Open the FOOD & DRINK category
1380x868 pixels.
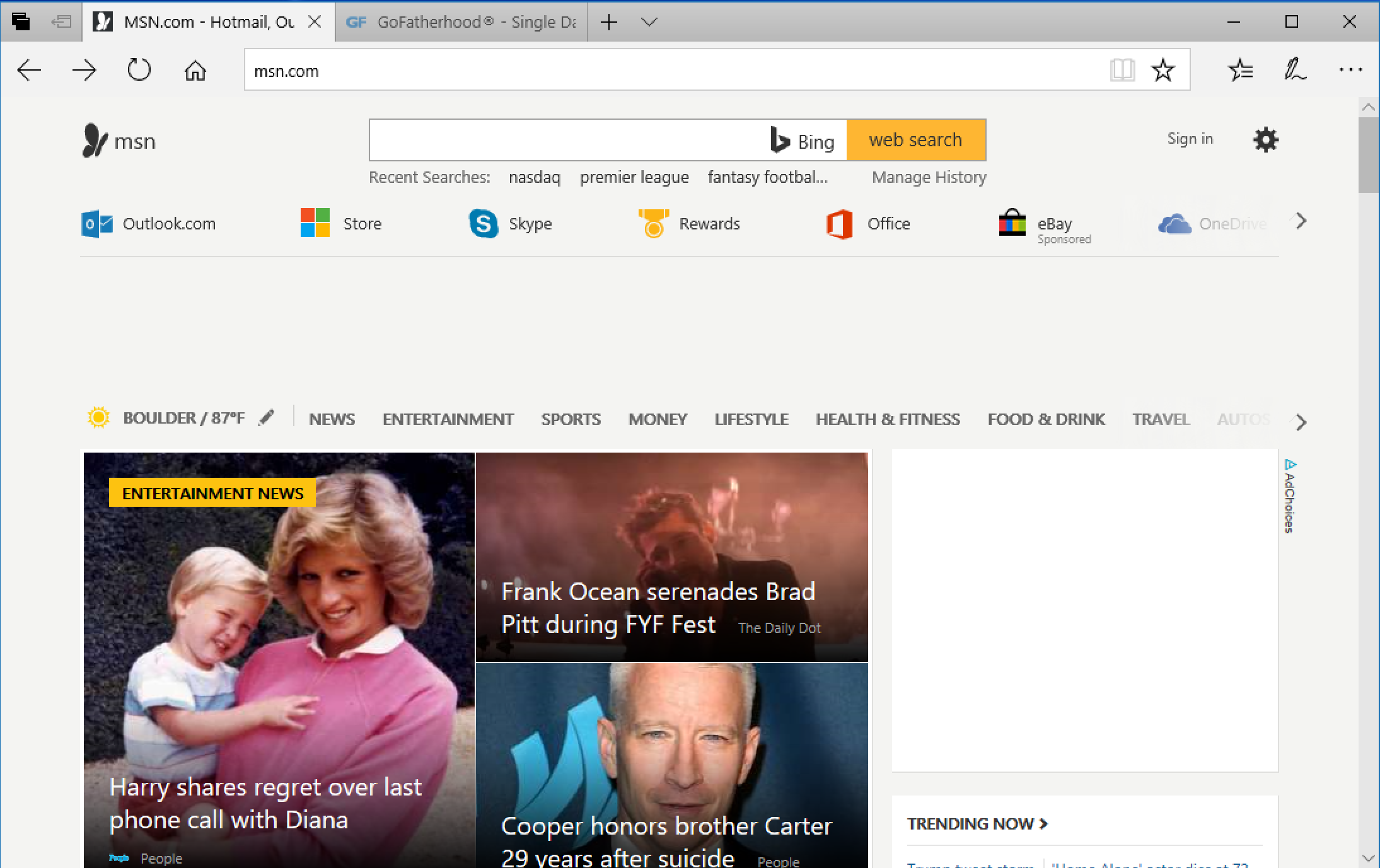(1046, 419)
